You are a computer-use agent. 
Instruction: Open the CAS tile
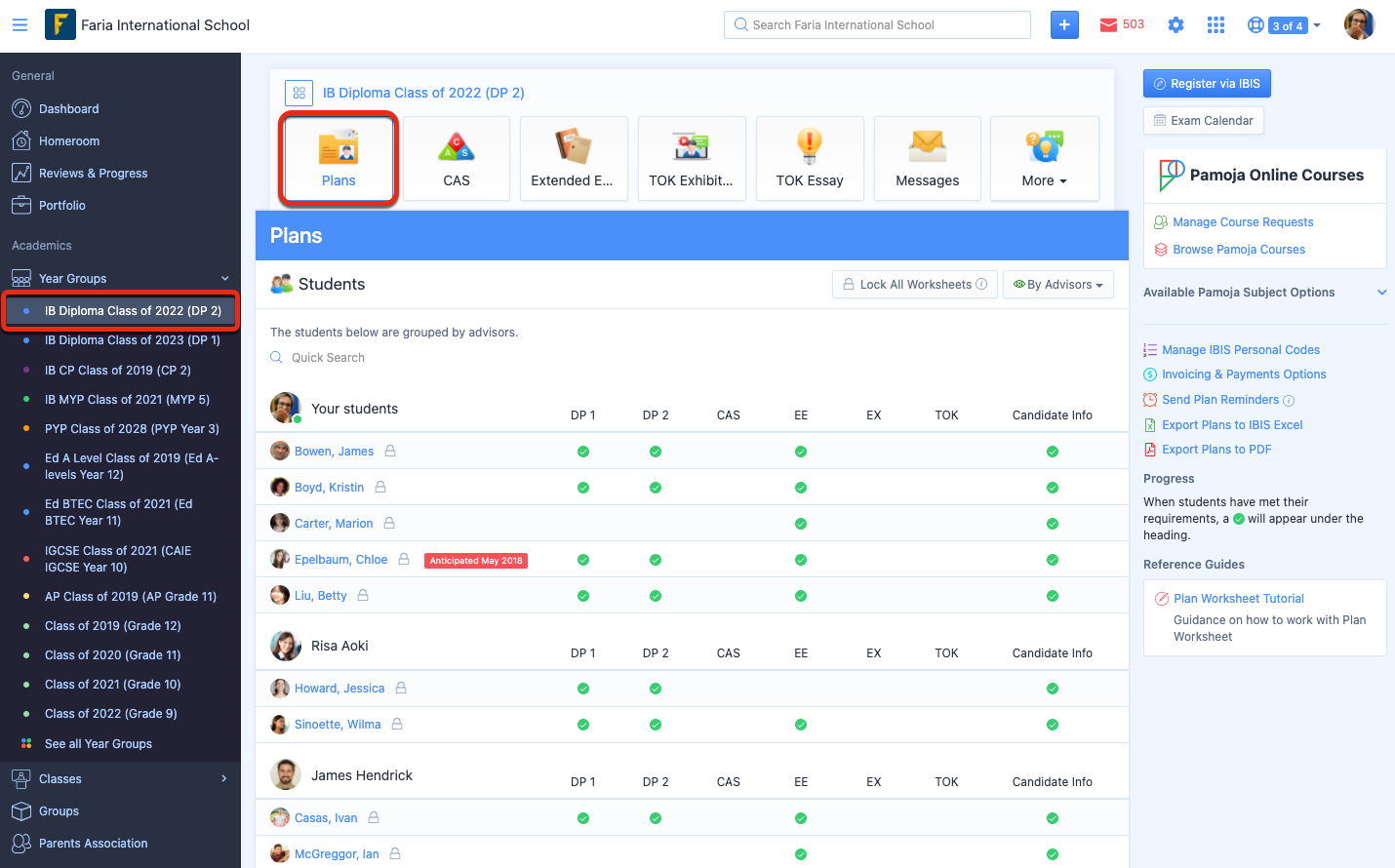tap(457, 159)
